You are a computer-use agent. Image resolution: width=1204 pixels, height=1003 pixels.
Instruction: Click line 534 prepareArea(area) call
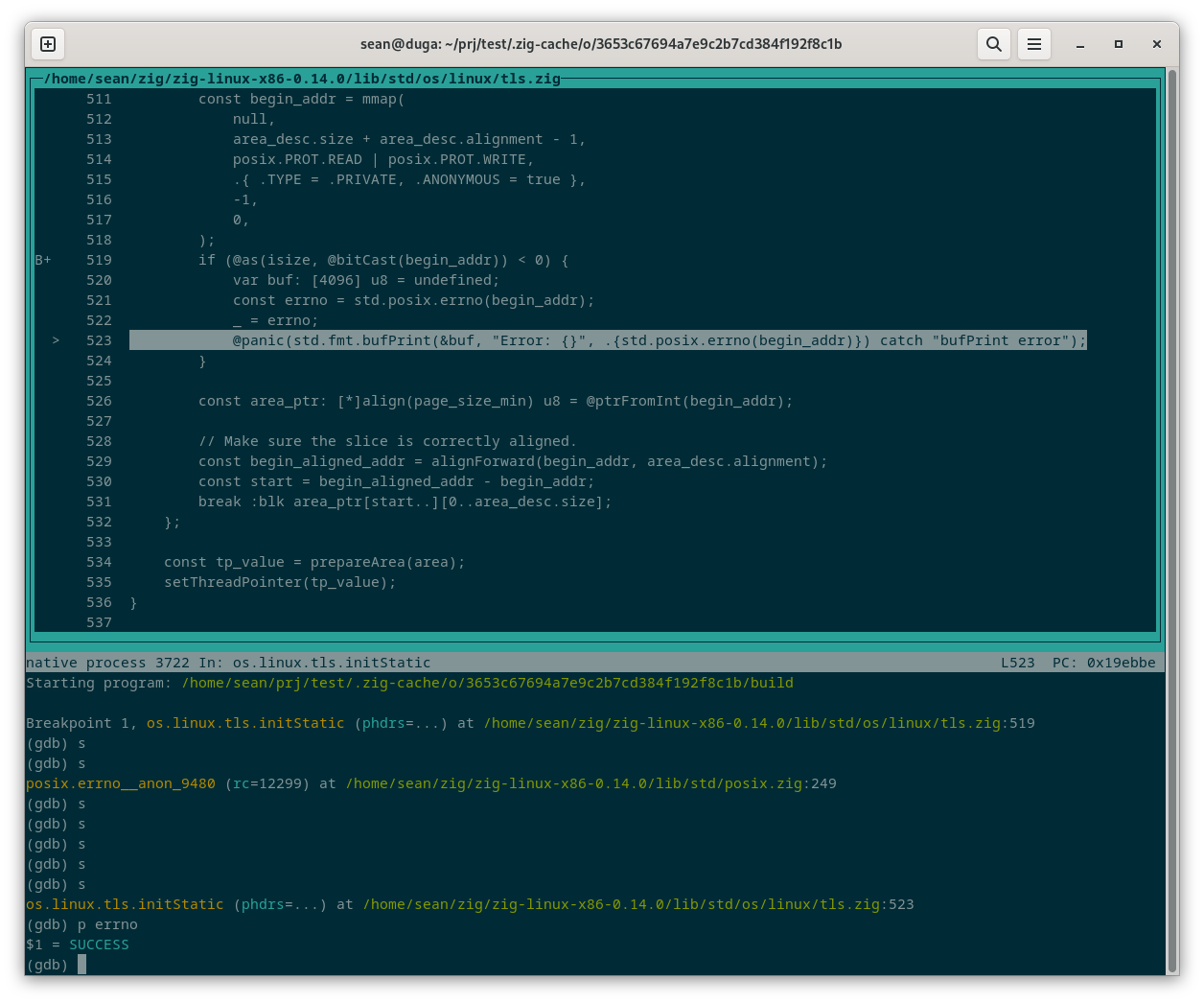[x=387, y=562]
